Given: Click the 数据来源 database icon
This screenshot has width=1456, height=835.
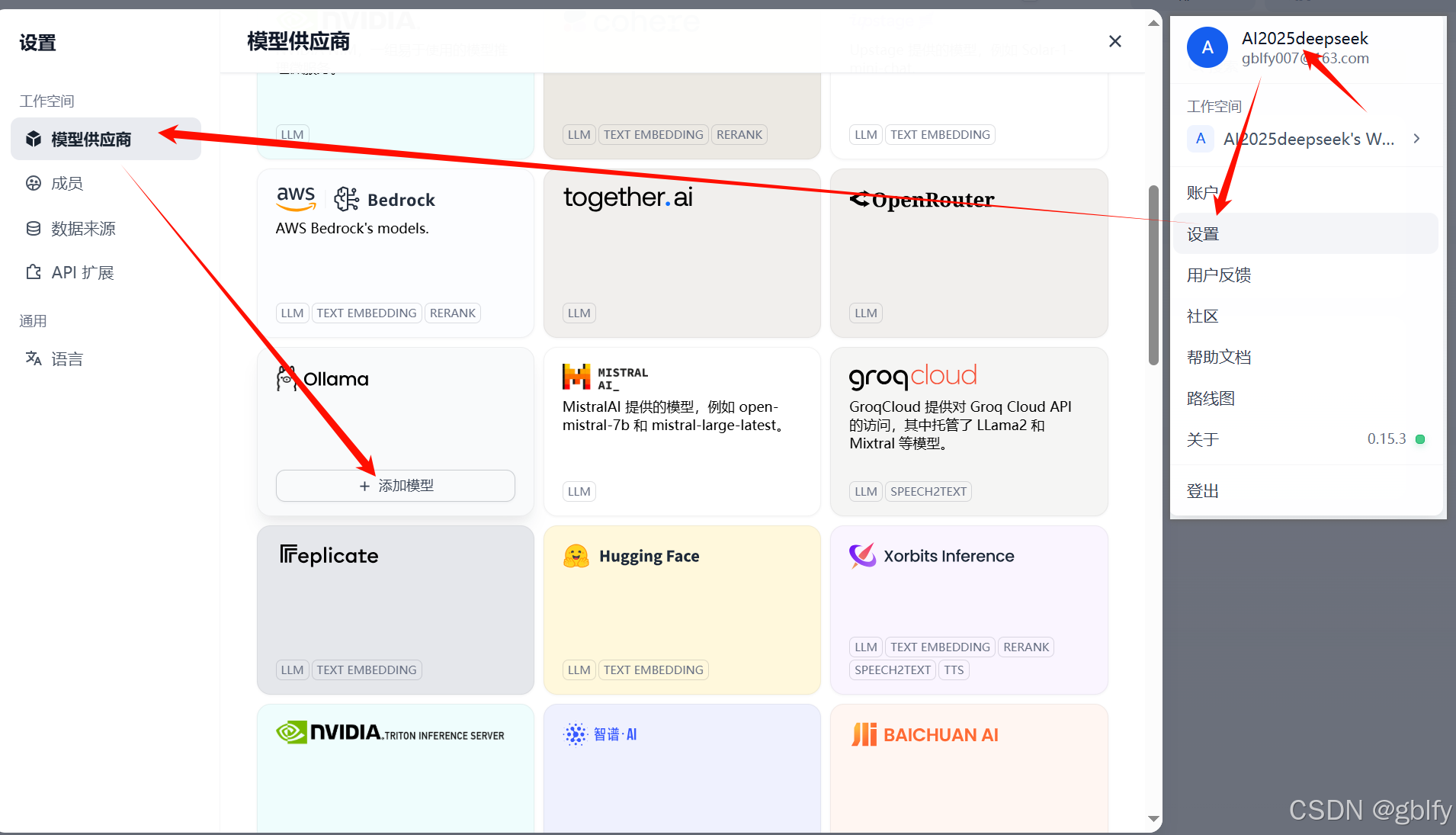Looking at the screenshot, I should pyautogui.click(x=34, y=228).
